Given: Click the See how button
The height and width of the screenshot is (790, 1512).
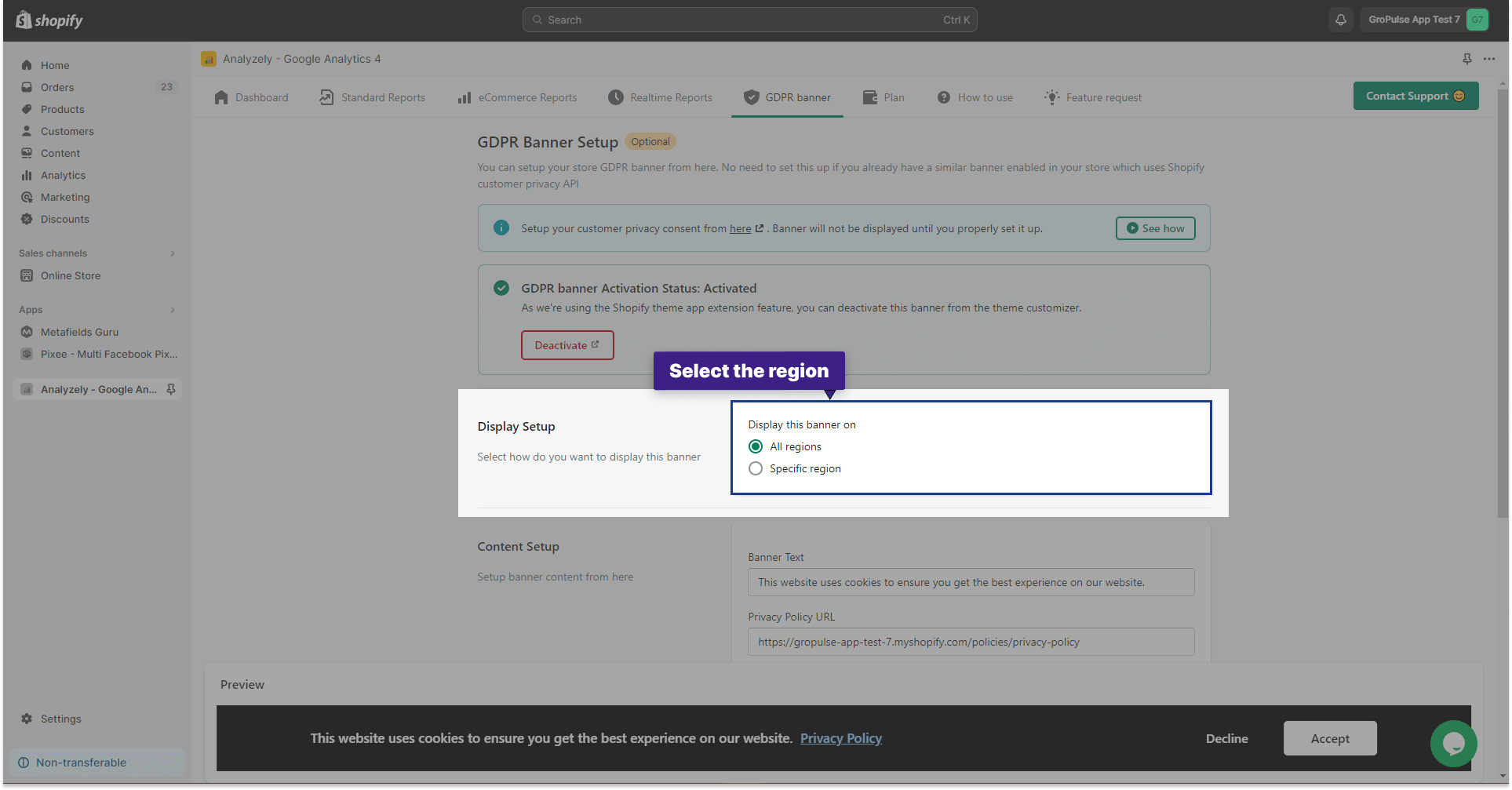Looking at the screenshot, I should 1155,228.
